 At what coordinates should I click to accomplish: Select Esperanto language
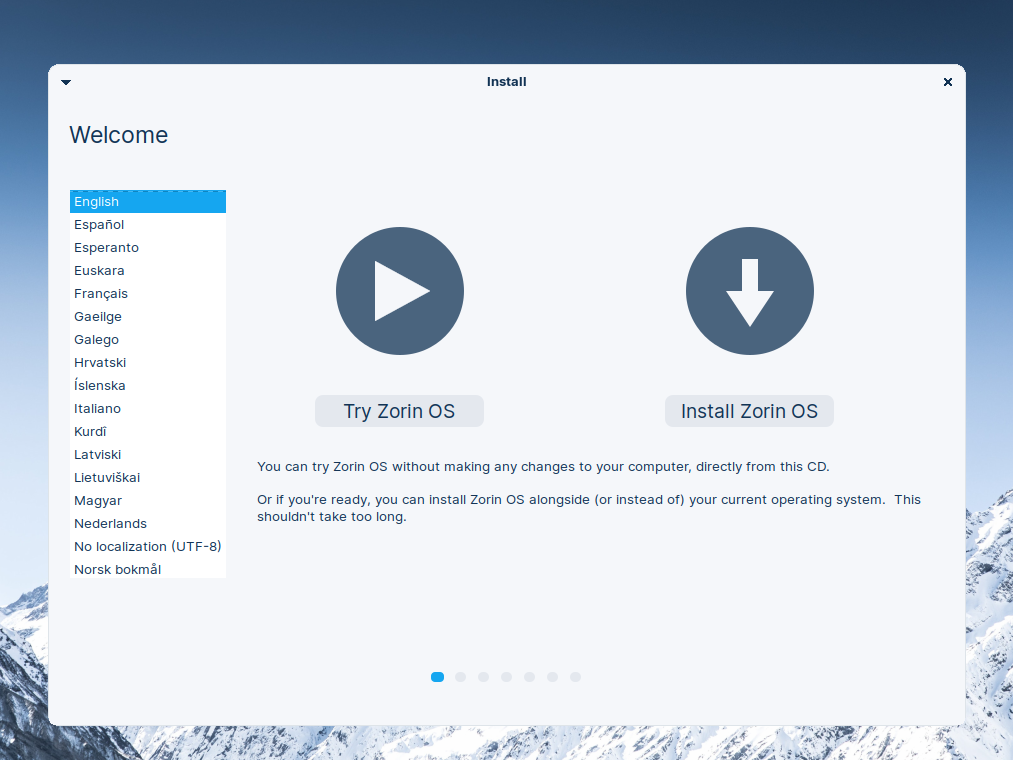(148, 248)
